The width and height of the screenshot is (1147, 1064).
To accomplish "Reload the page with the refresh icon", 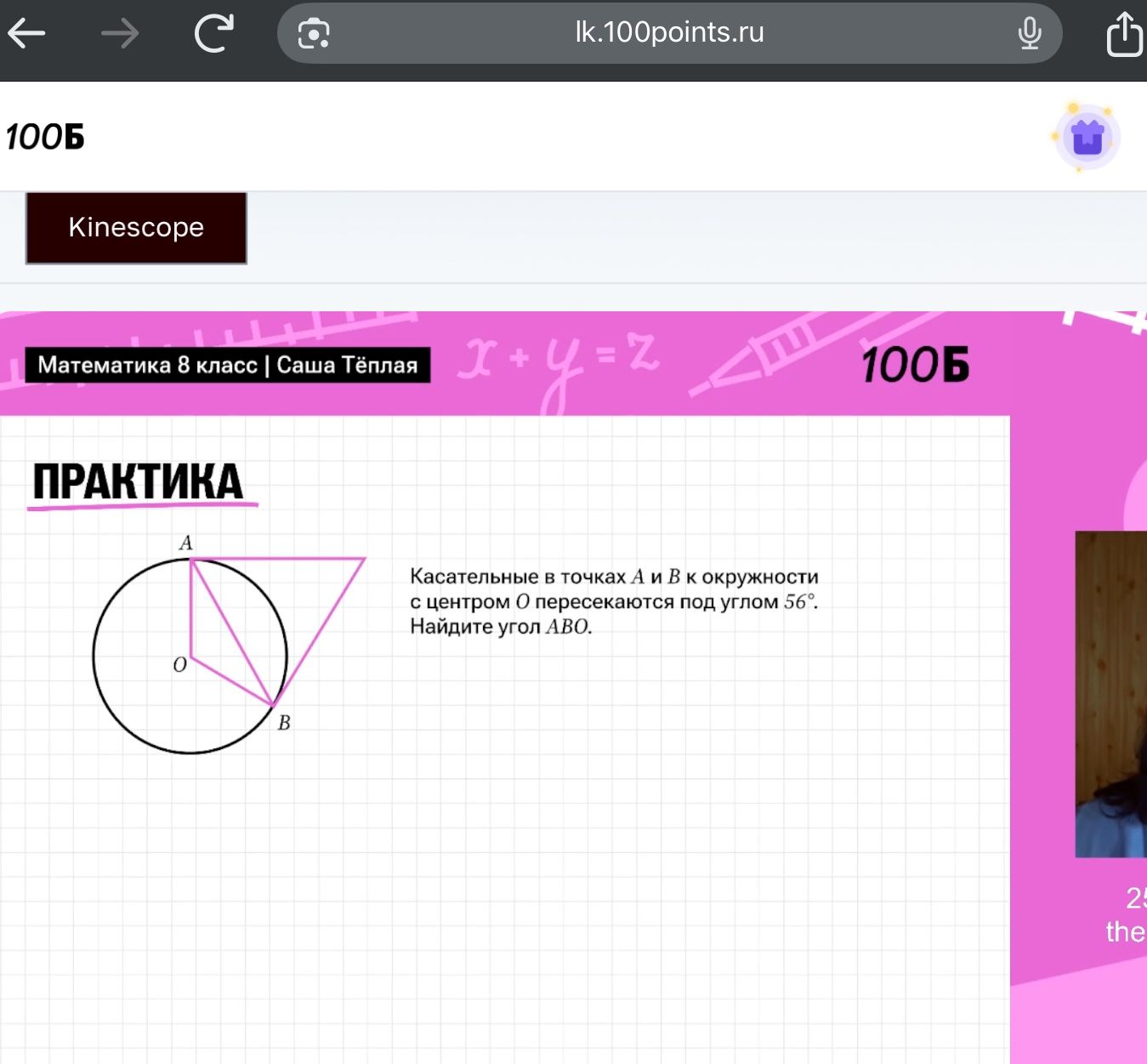I will click(213, 33).
